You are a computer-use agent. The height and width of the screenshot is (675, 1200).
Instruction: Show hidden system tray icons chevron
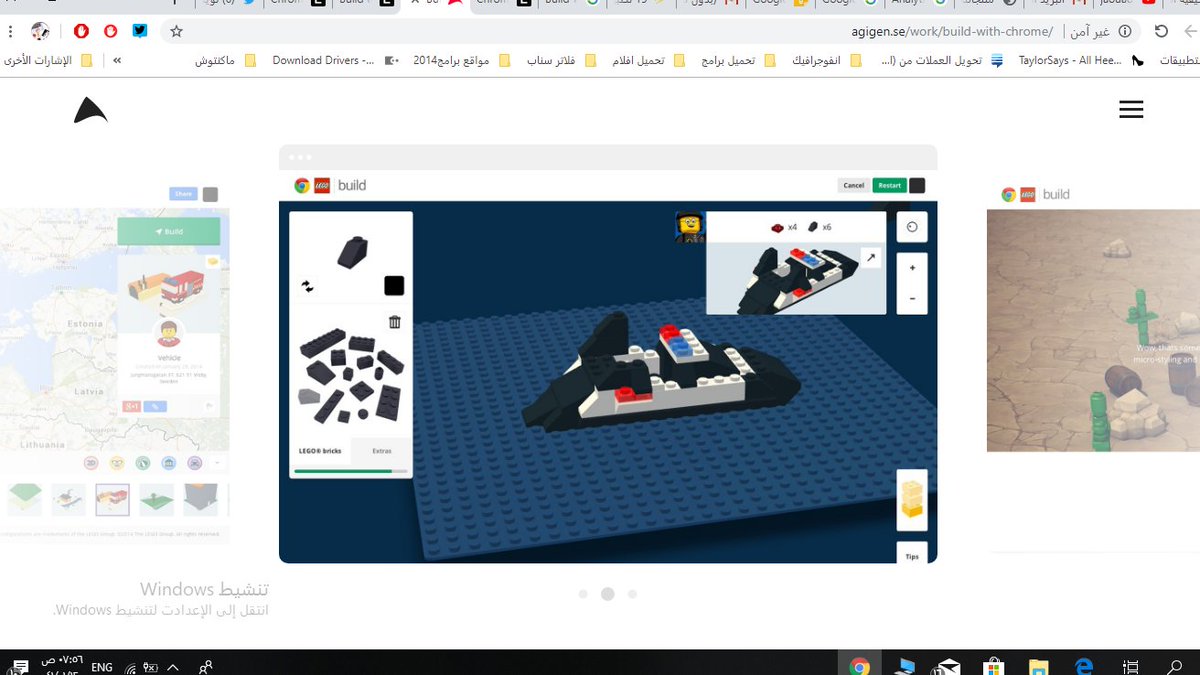point(173,666)
